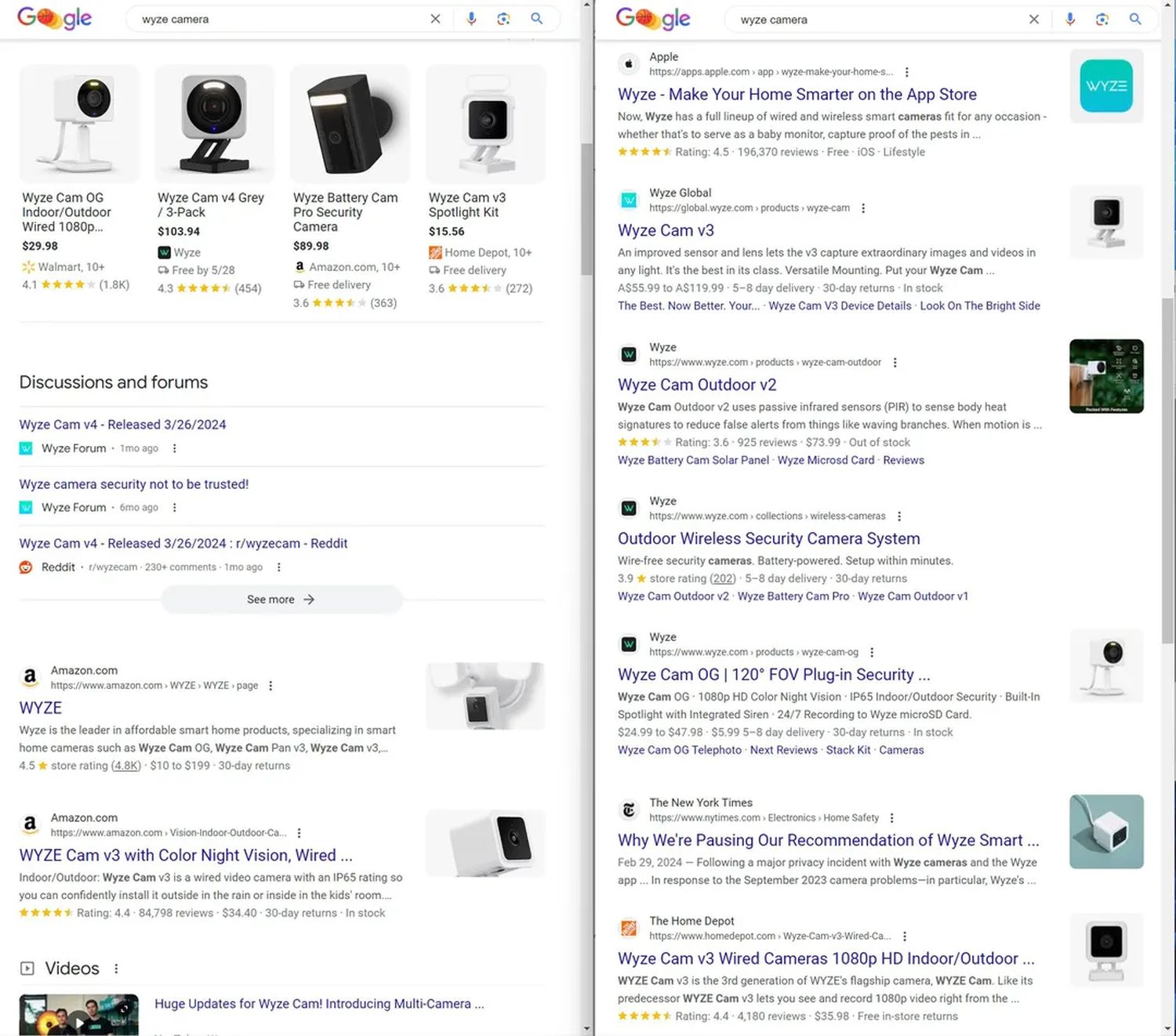
Task: Click the left pane vertical scrollbar thumb
Action: 586,208
